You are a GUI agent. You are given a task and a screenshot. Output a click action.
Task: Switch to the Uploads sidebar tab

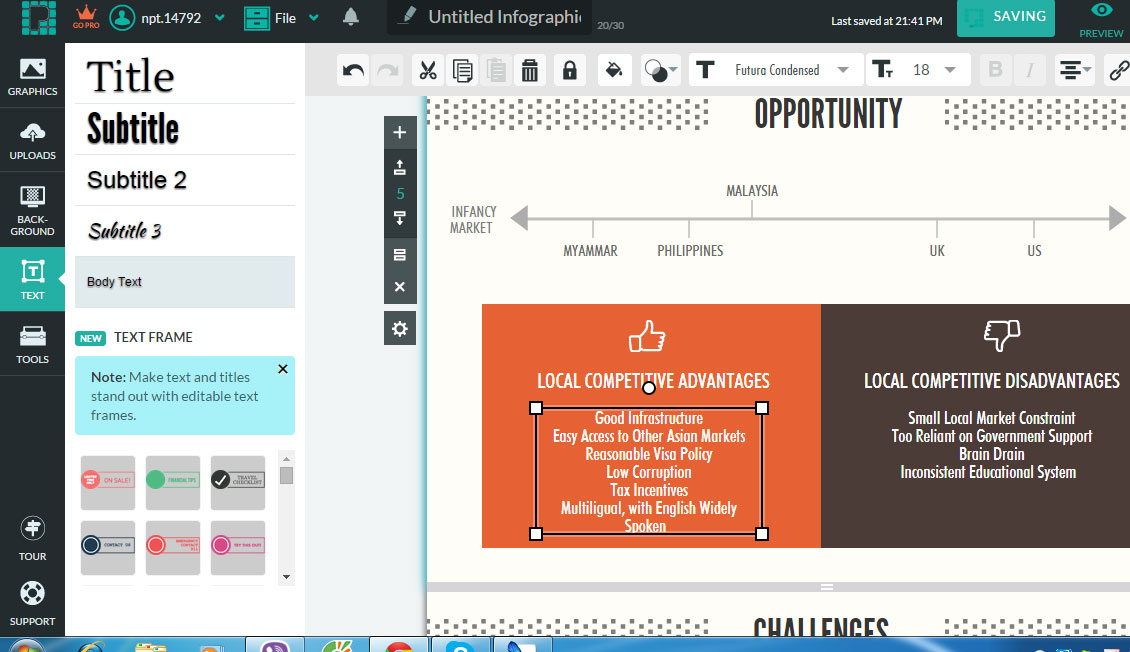[x=32, y=141]
